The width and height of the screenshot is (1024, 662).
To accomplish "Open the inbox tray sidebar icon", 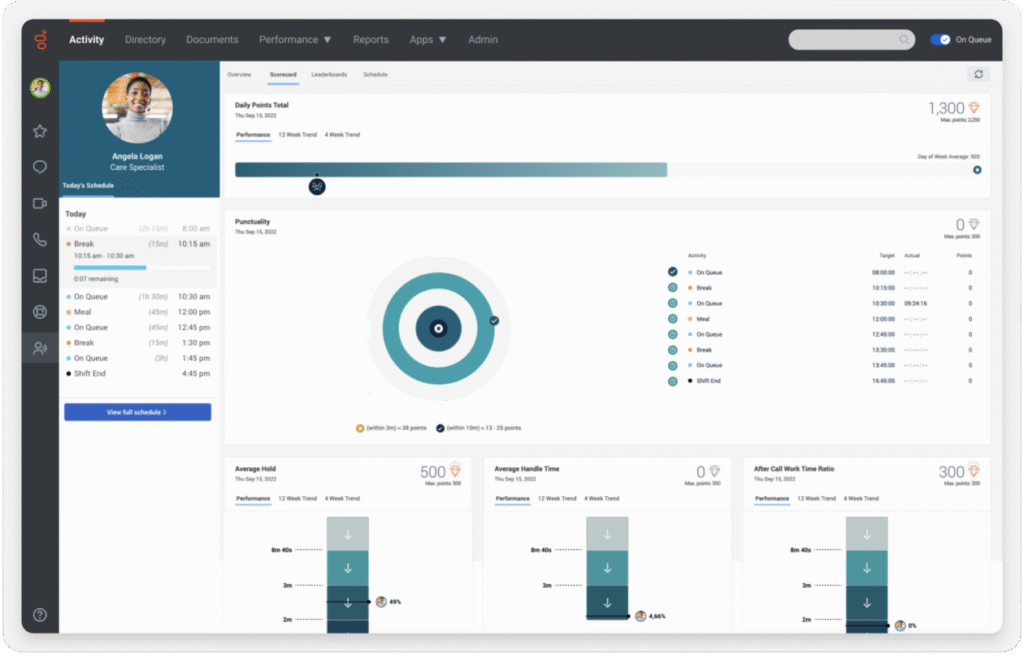I will coord(40,275).
